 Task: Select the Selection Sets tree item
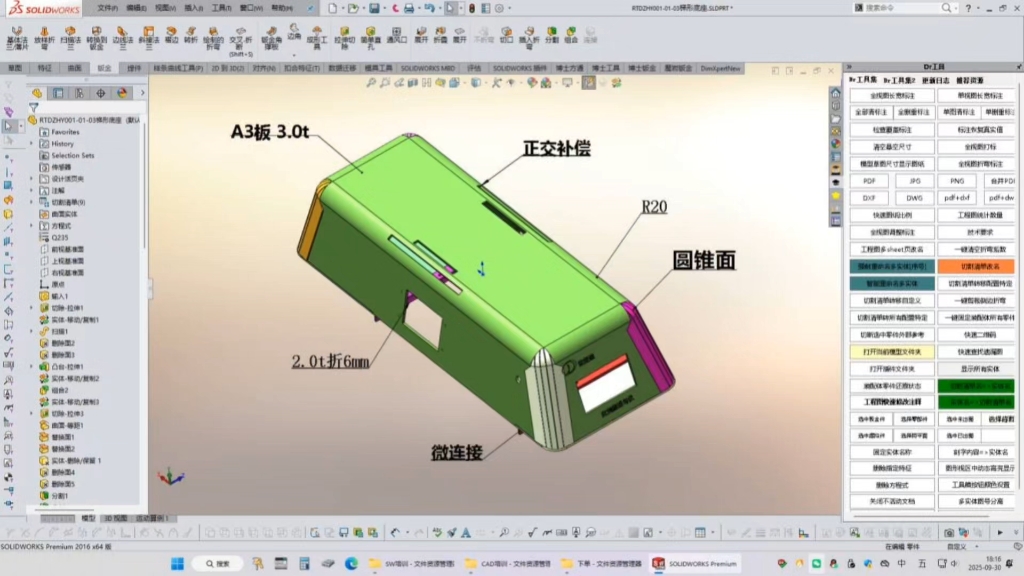tap(67, 155)
